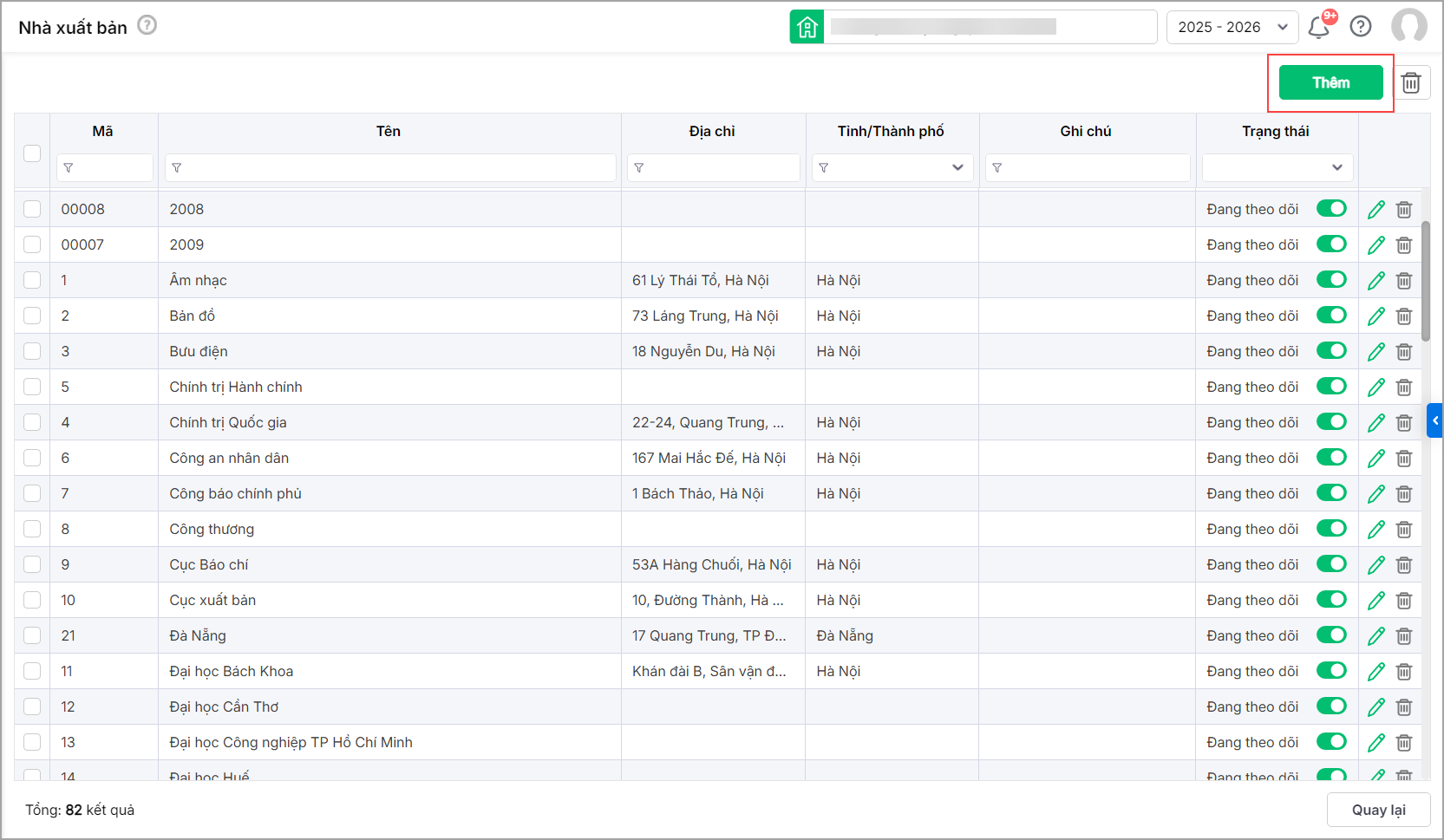Edit the Đà Nẵng publisher row
Viewport: 1444px width, 840px height.
point(1375,636)
